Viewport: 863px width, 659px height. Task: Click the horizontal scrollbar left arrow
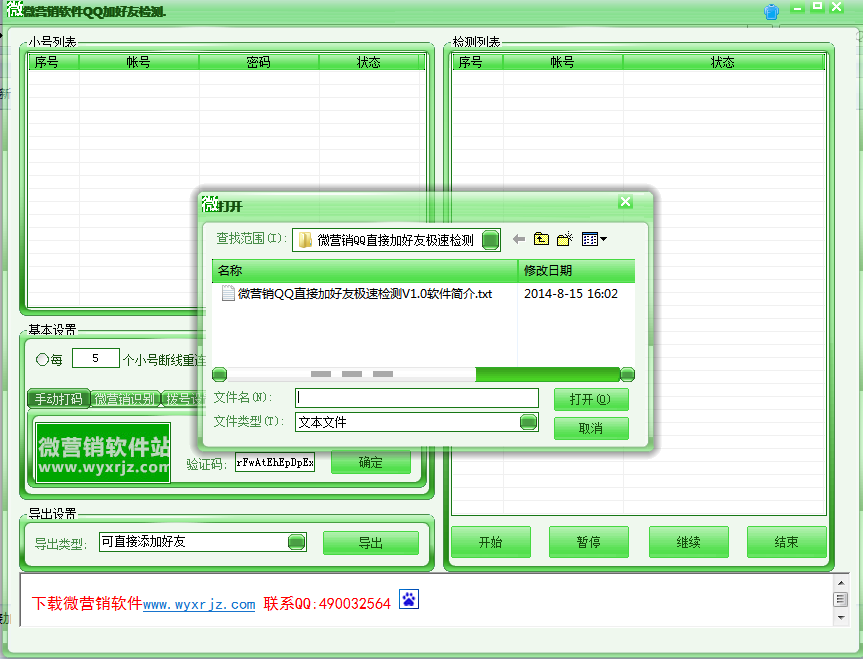tap(220, 374)
